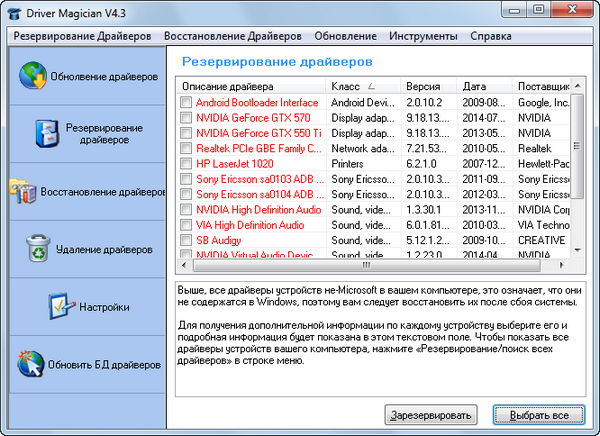Tick the NVIDIA GeForce GTX 570 checkbox
Screen dimensions: 600x436
[x=186, y=118]
